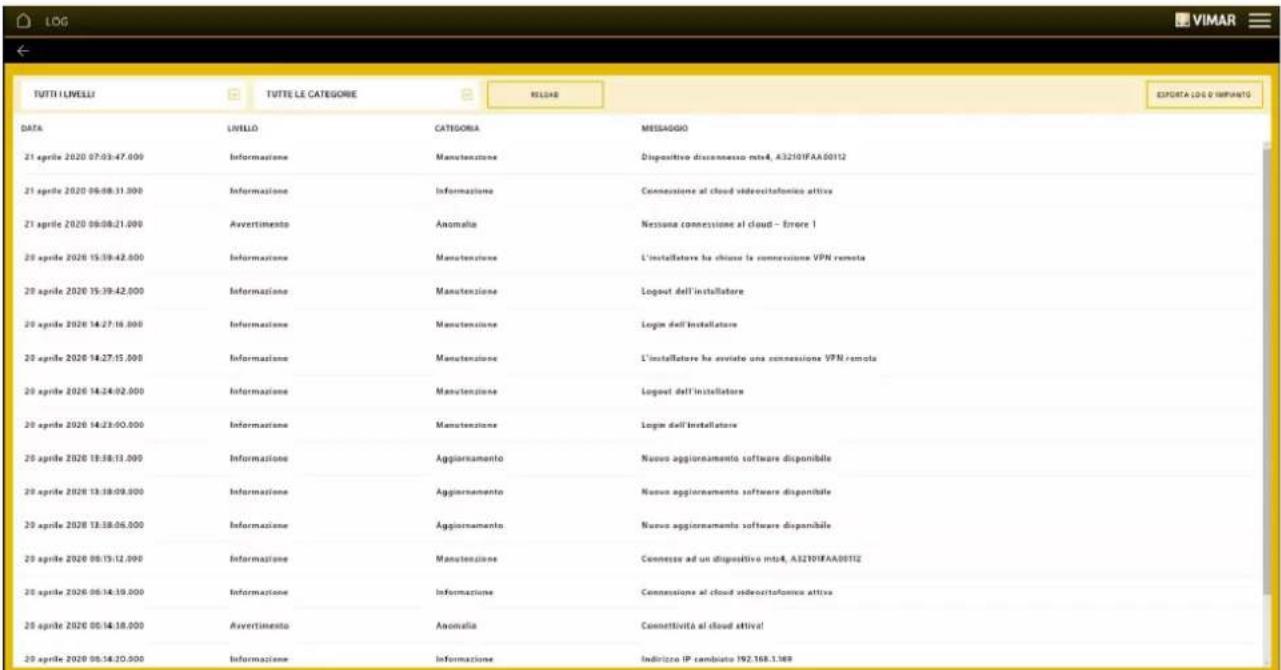
Task: Click 'Anomalia' in 'Connettività al cloud attiva!' row
Action: pyautogui.click(x=456, y=626)
